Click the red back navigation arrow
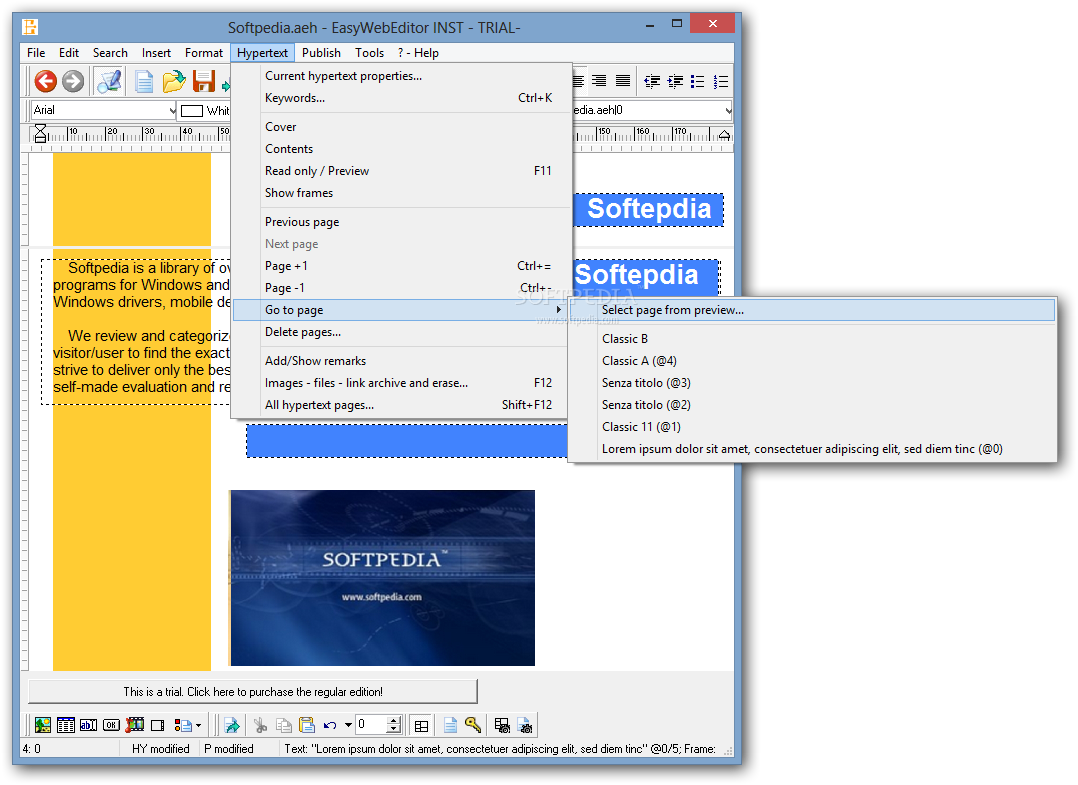Image resolution: width=1078 pixels, height=785 pixels. (x=45, y=81)
